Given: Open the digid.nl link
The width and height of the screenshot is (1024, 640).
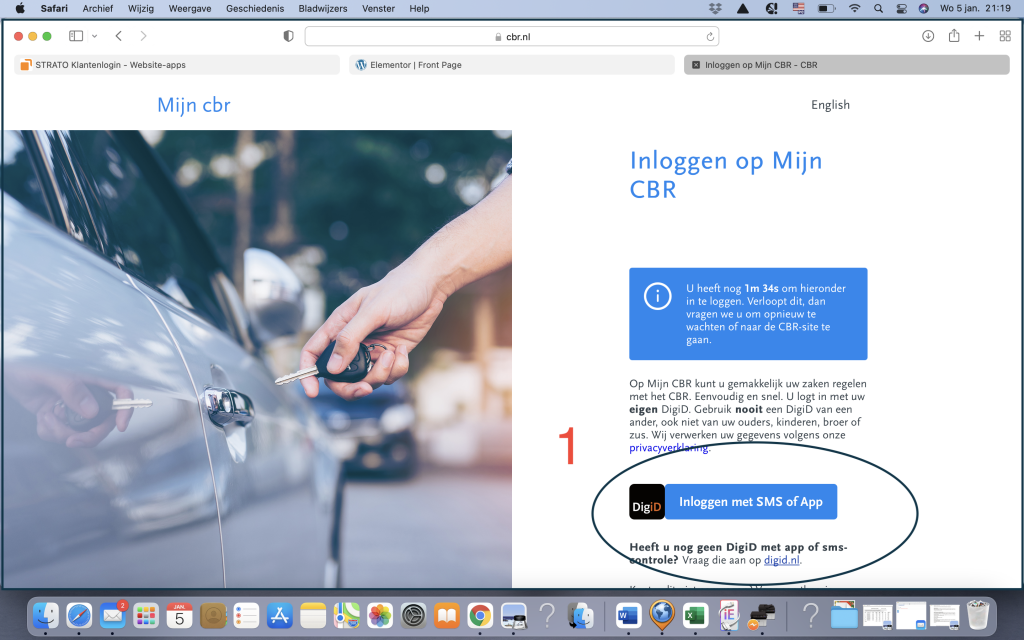Looking at the screenshot, I should click(x=781, y=560).
